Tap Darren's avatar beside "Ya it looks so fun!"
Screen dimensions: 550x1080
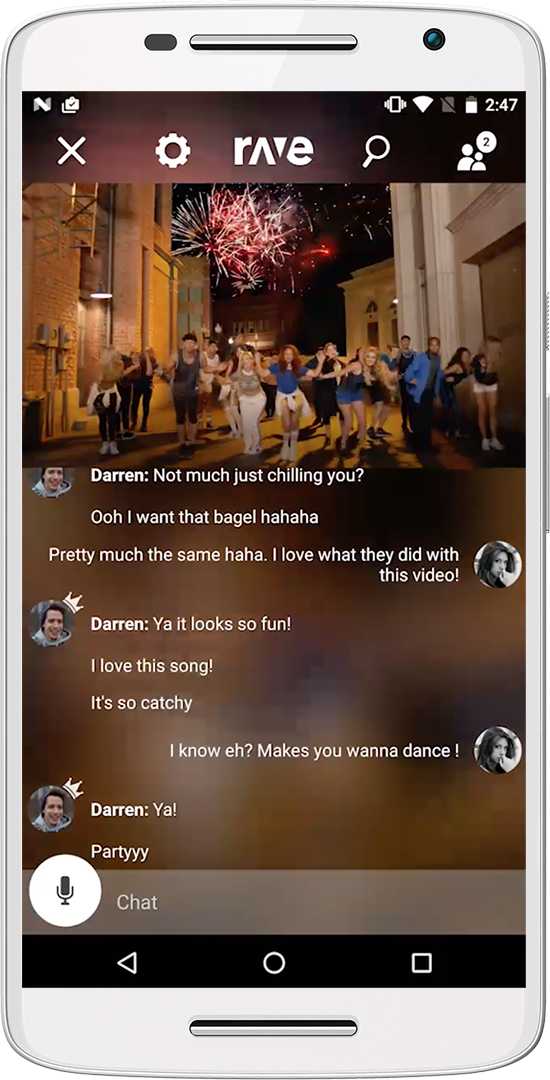click(x=52, y=623)
